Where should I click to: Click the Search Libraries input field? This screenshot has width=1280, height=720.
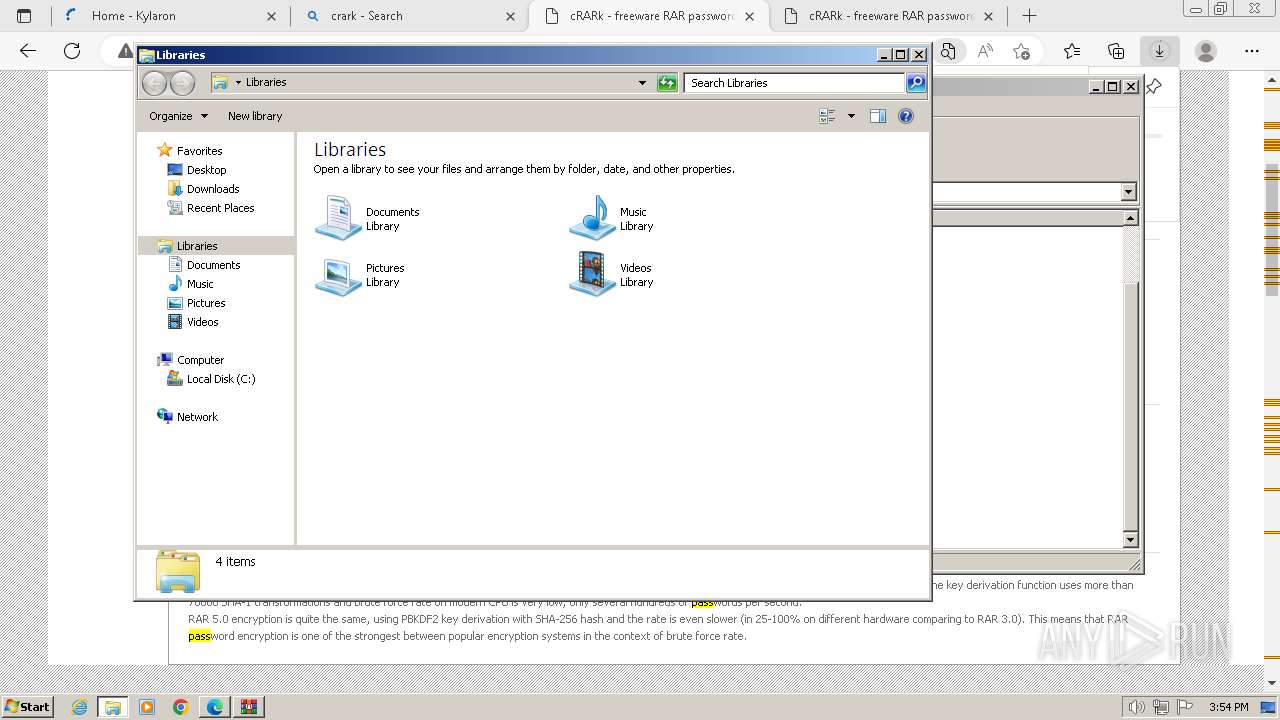pos(796,83)
